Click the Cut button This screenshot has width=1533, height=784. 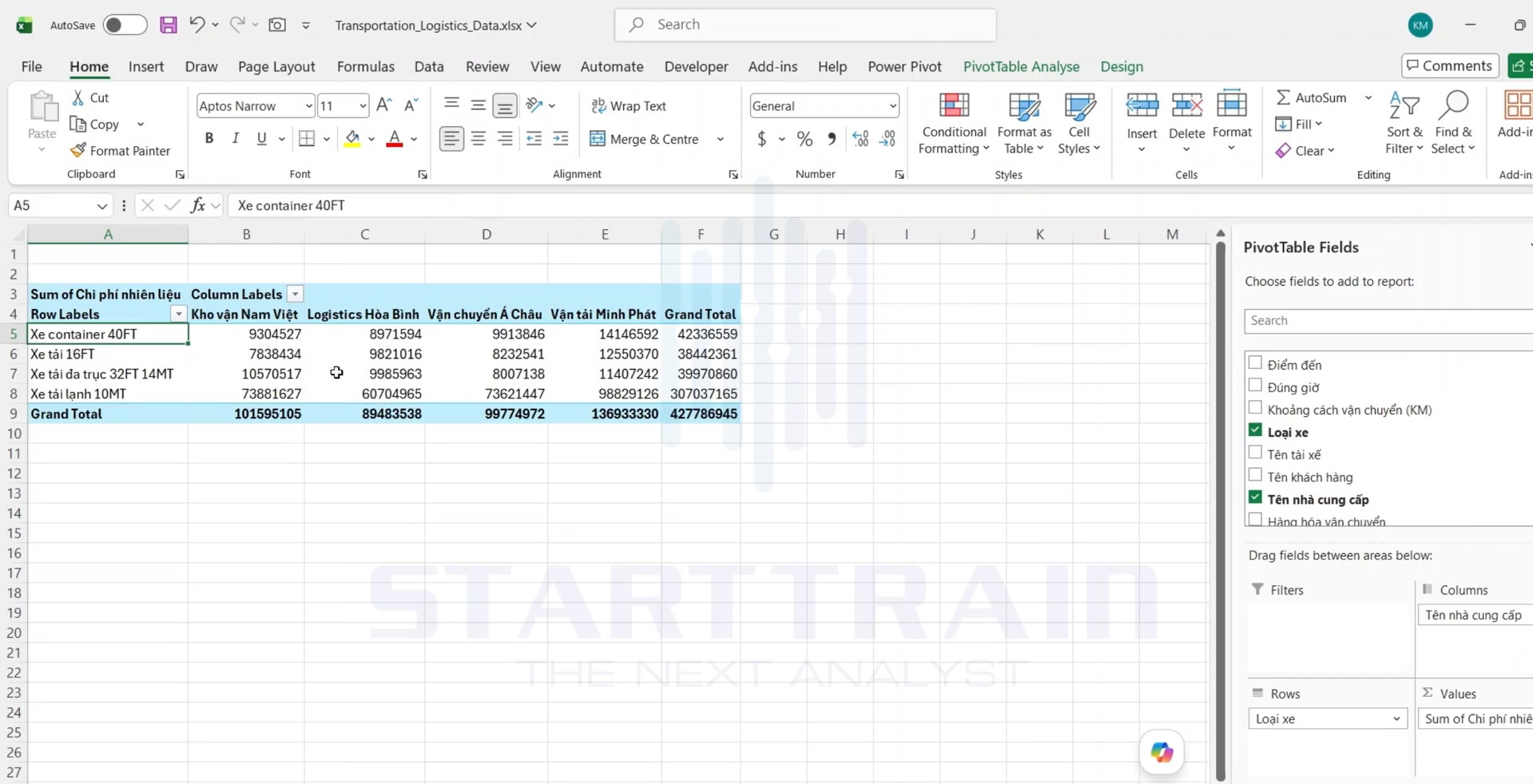pyautogui.click(x=89, y=97)
